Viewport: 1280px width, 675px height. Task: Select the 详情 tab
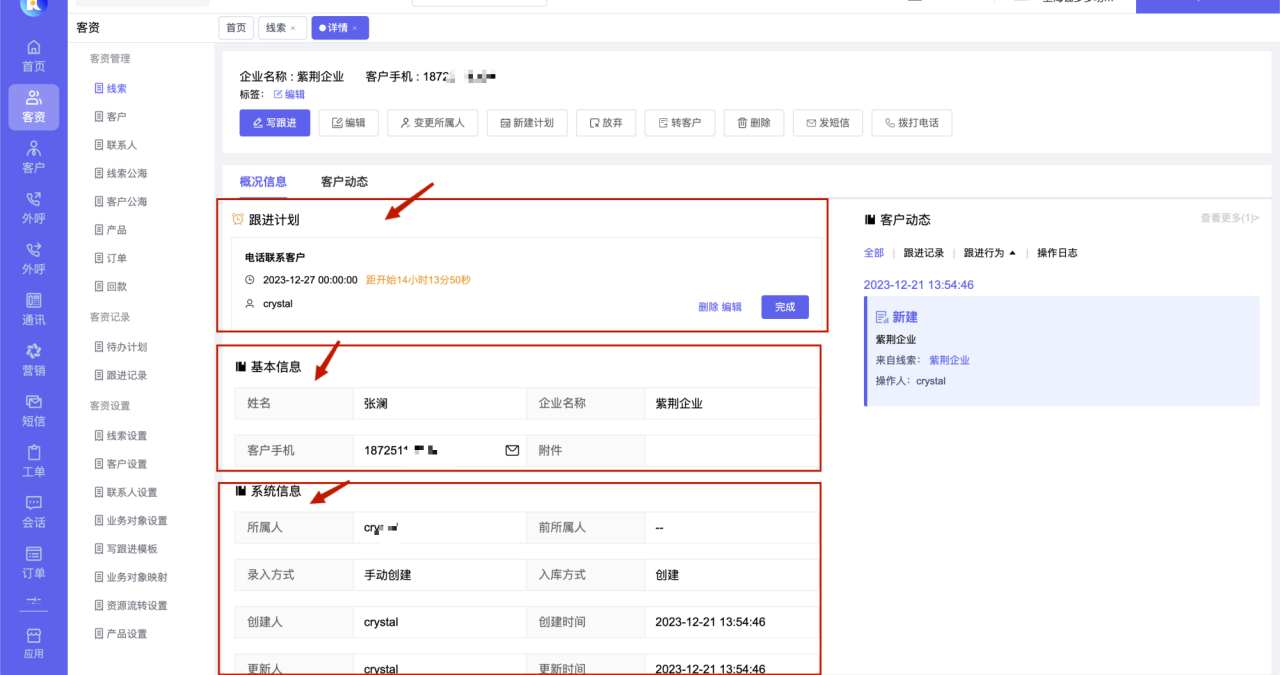[x=337, y=28]
